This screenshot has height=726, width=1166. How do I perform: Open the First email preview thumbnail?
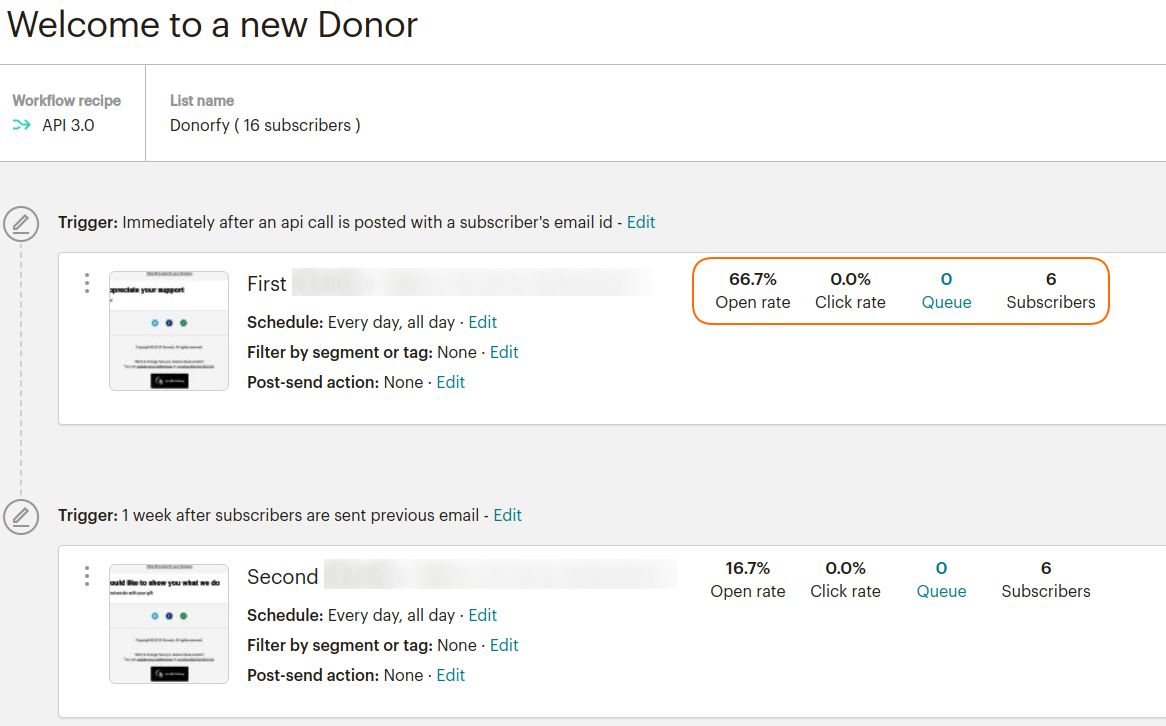pyautogui.click(x=169, y=331)
